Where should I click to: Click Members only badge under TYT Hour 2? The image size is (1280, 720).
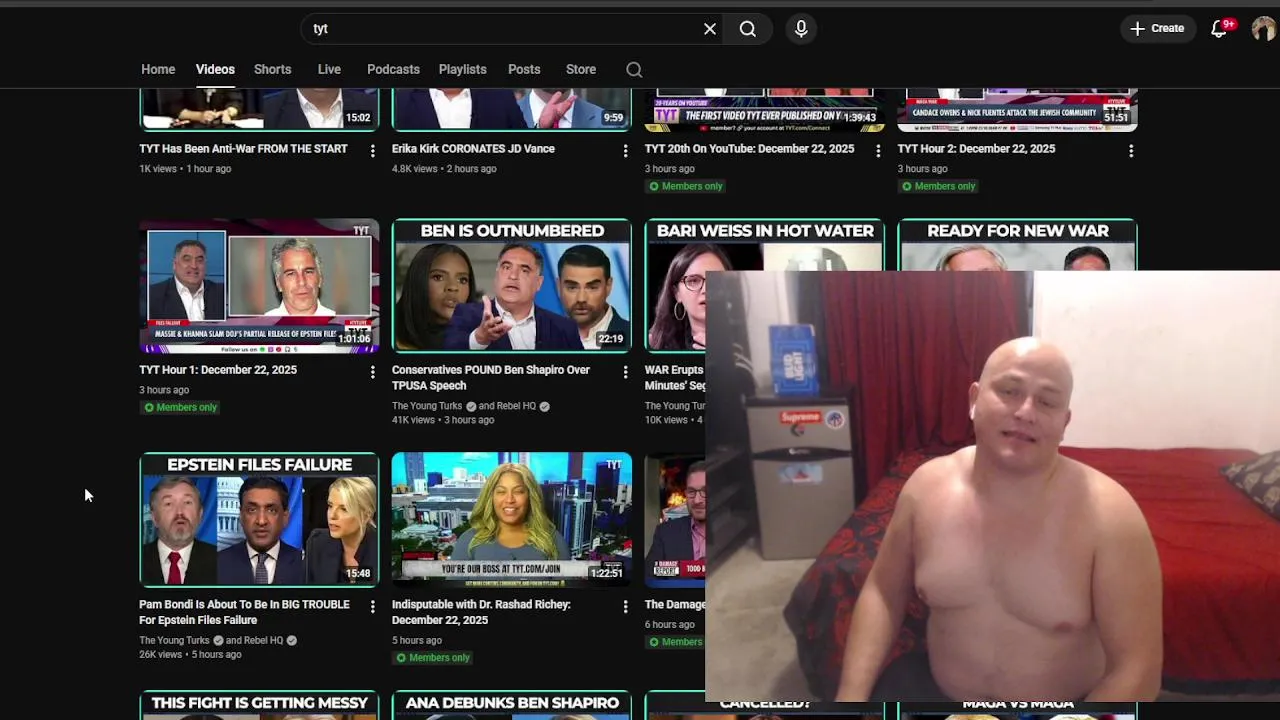[x=938, y=186]
